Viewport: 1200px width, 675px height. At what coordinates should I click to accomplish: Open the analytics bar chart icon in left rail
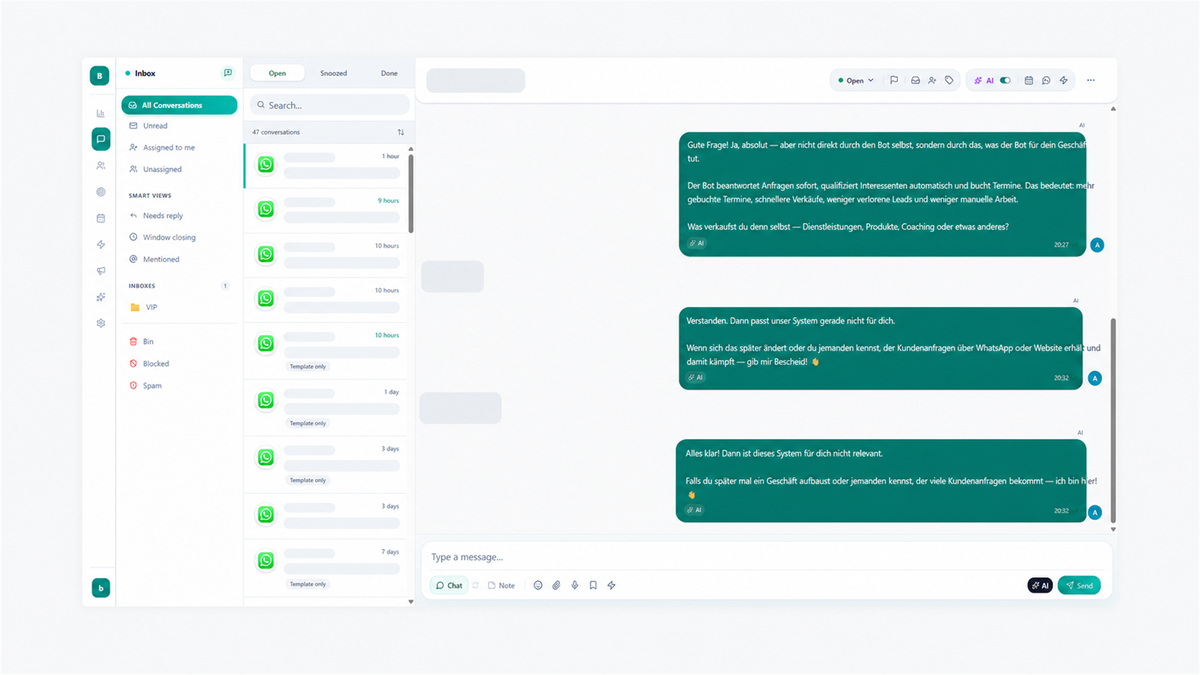click(x=100, y=114)
